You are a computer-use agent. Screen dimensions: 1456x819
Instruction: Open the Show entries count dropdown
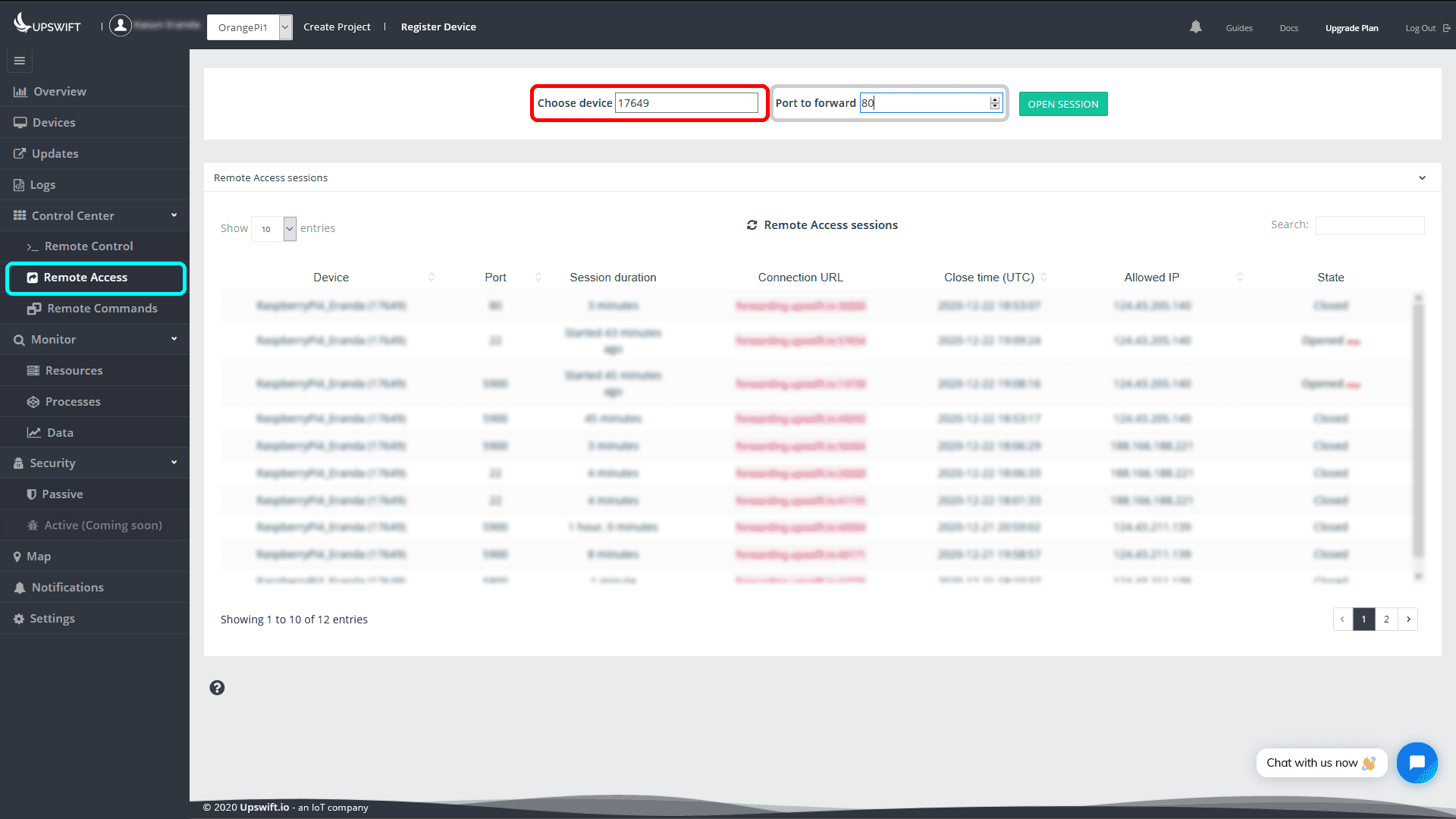[x=274, y=228]
